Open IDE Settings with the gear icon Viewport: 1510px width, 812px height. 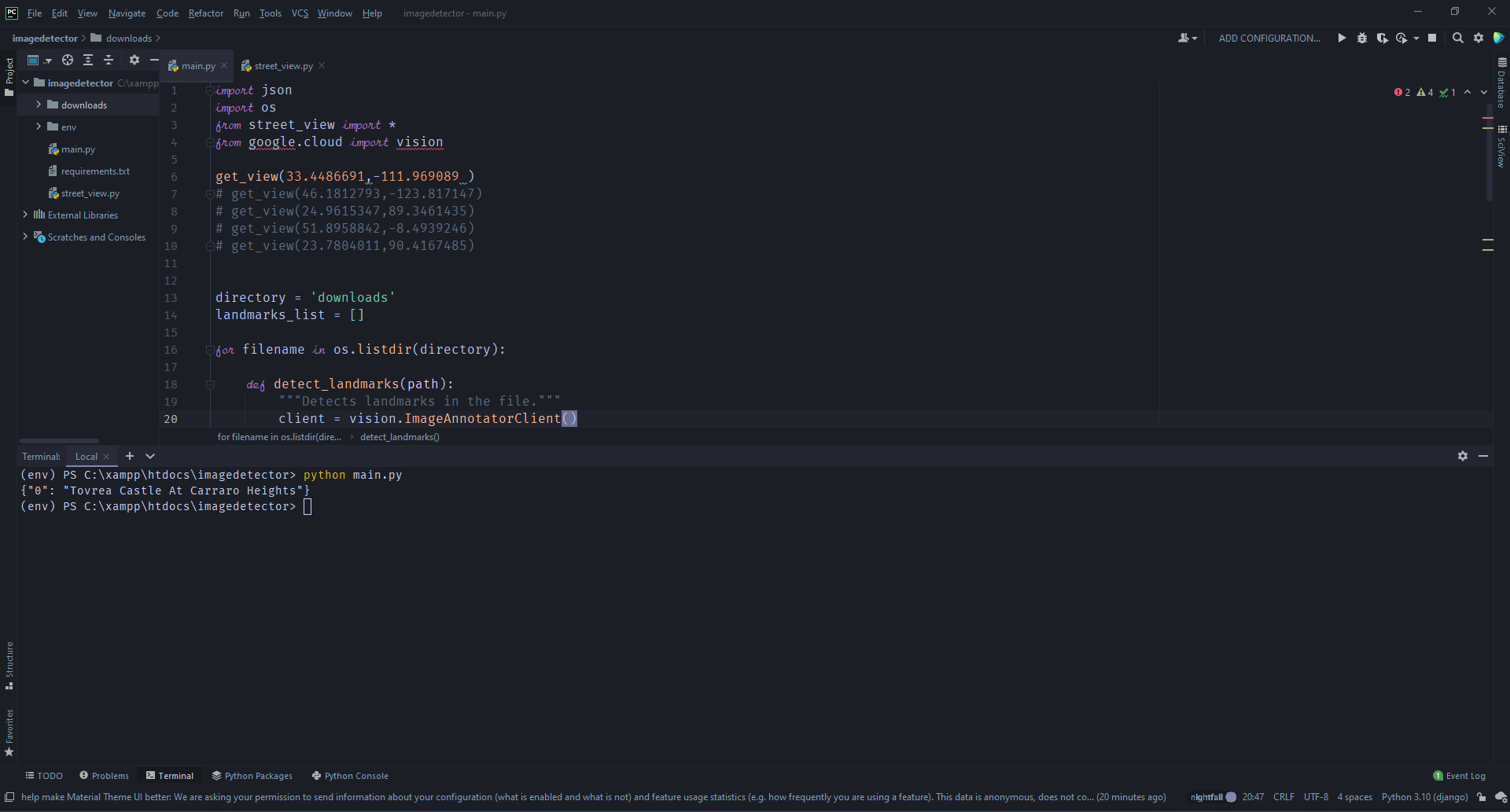[1478, 38]
